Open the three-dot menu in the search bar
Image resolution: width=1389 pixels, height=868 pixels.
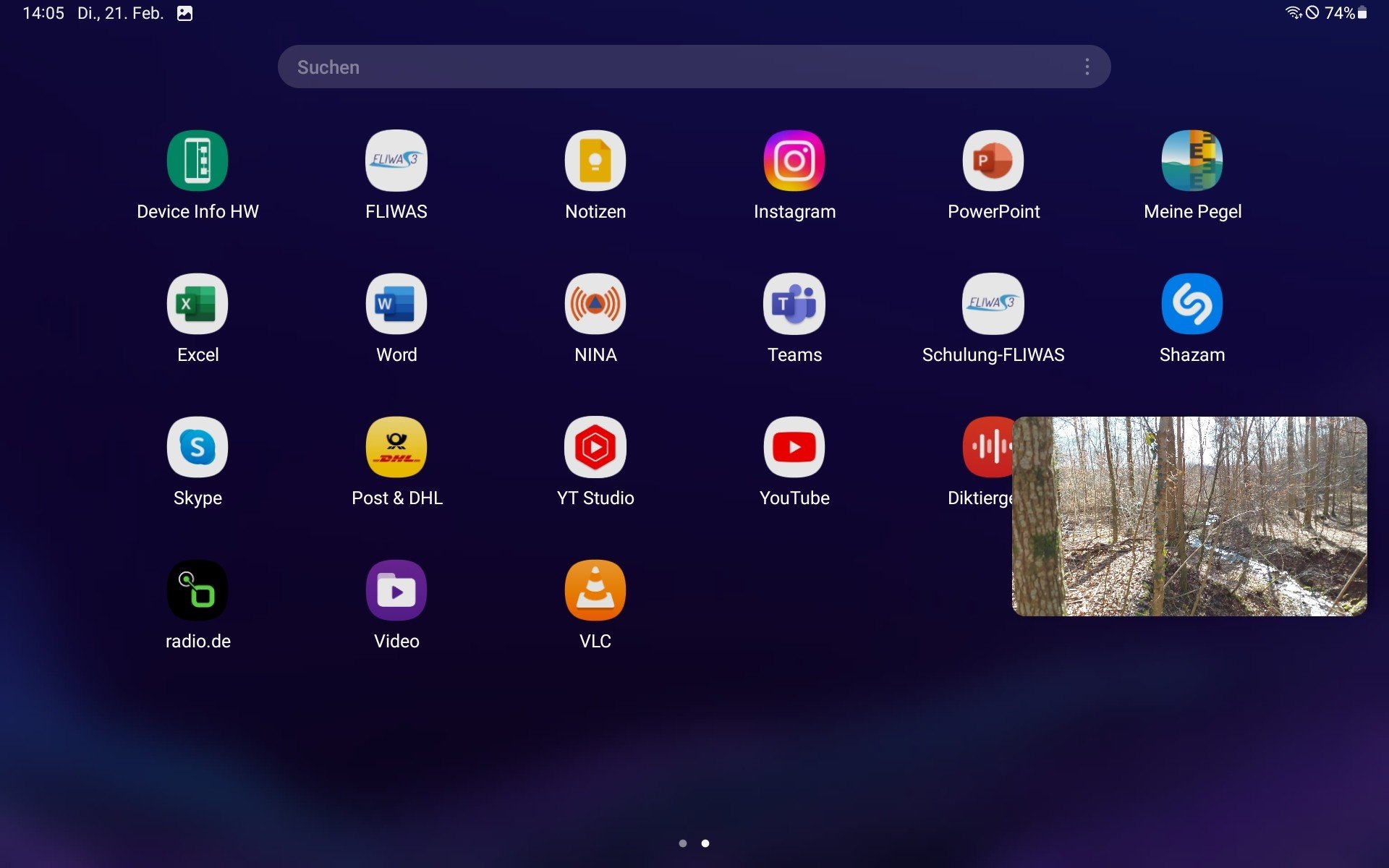(1087, 67)
